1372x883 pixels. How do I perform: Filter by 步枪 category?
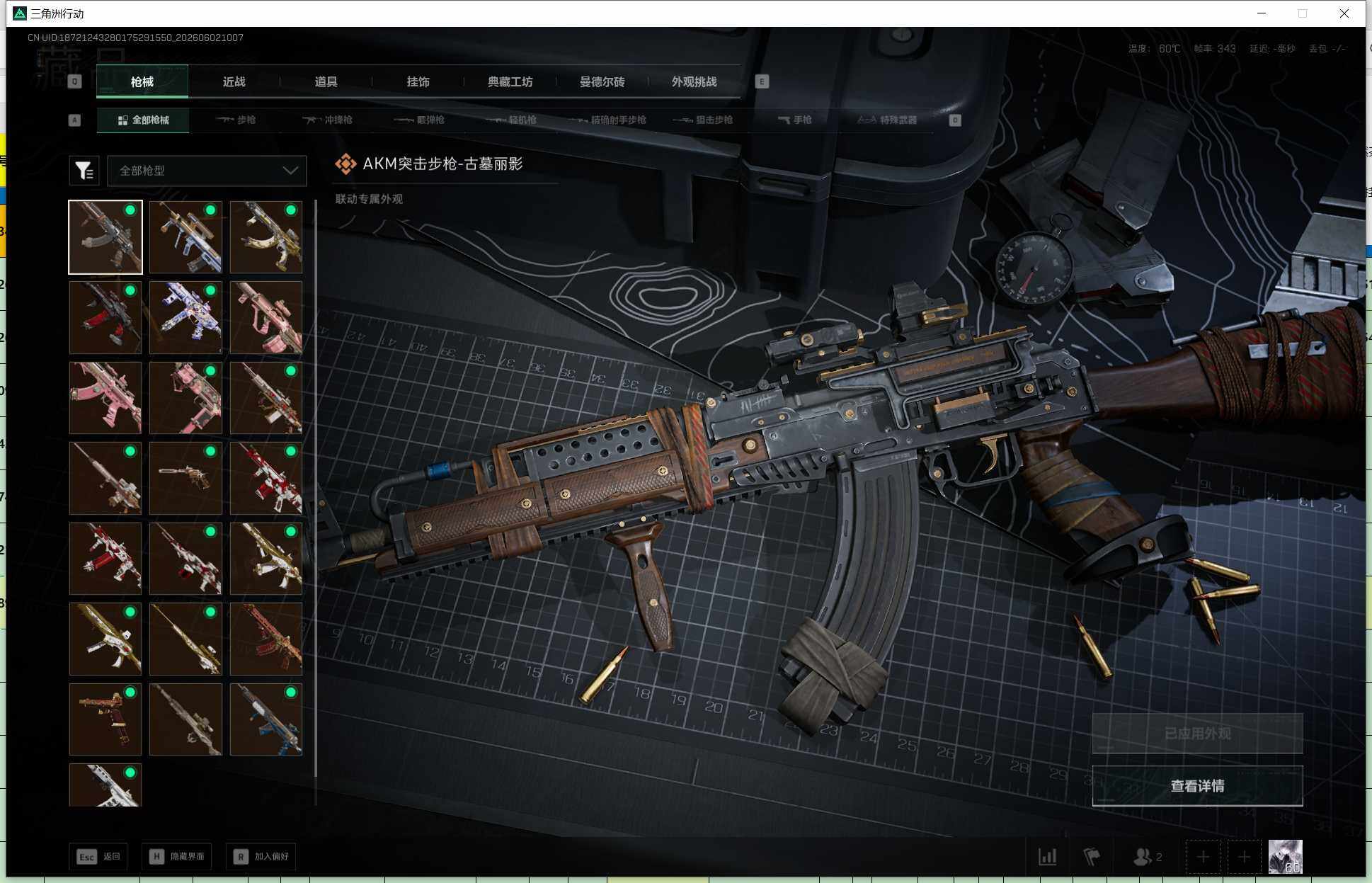point(236,120)
